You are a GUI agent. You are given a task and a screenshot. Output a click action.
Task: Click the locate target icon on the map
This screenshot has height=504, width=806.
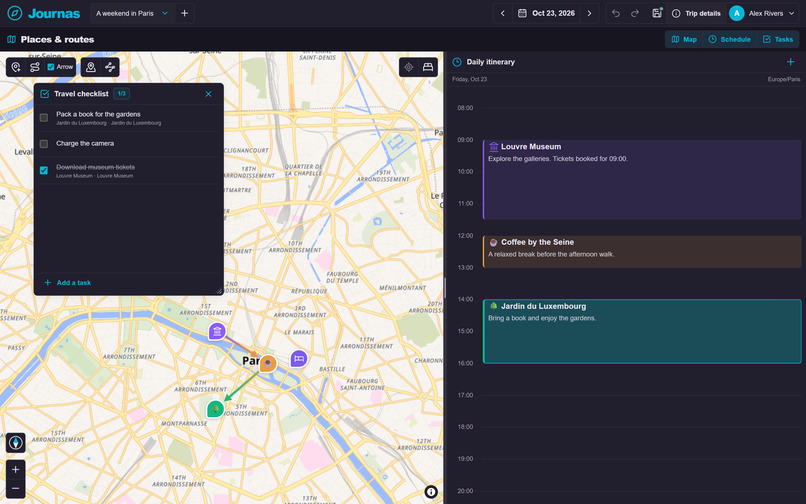pyautogui.click(x=409, y=67)
